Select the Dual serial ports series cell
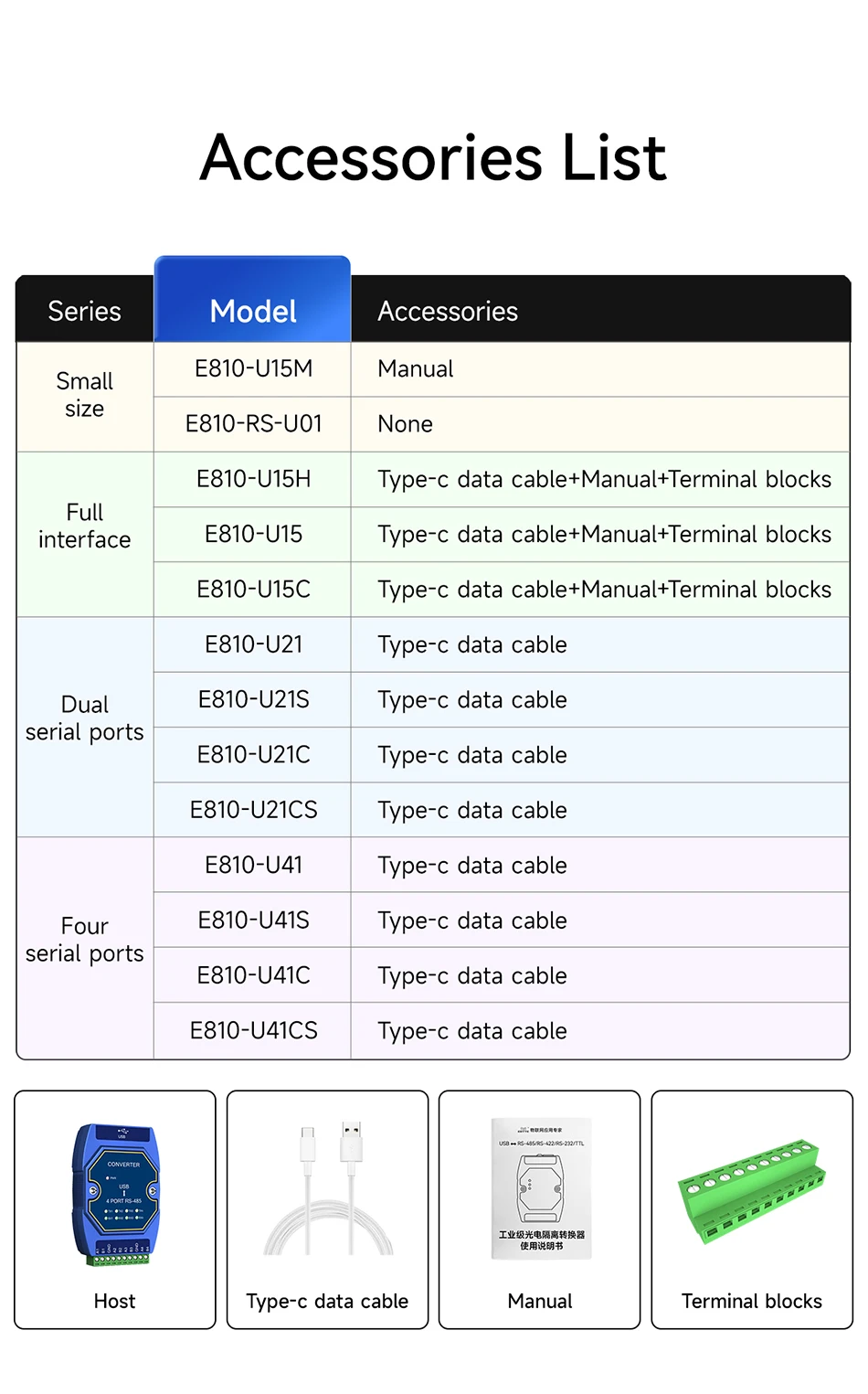The height and width of the screenshot is (1394, 868). click(84, 718)
